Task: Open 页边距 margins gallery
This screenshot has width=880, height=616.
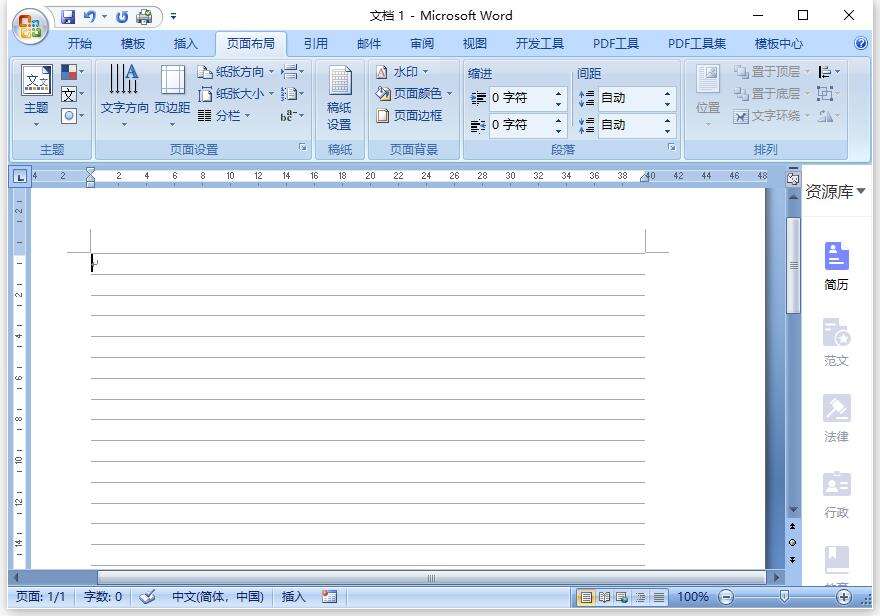Action: click(172, 93)
